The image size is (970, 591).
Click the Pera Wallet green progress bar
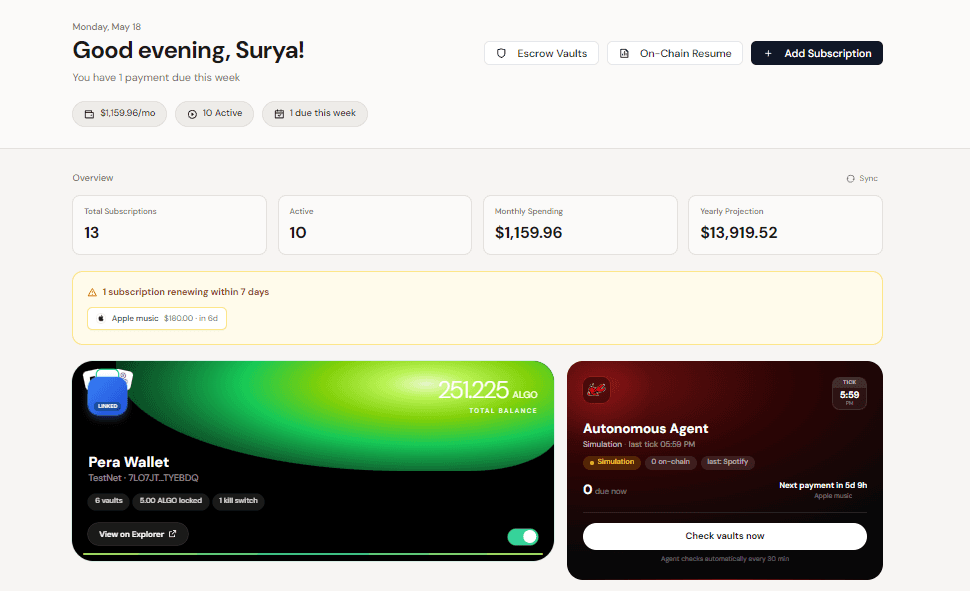pos(313,554)
